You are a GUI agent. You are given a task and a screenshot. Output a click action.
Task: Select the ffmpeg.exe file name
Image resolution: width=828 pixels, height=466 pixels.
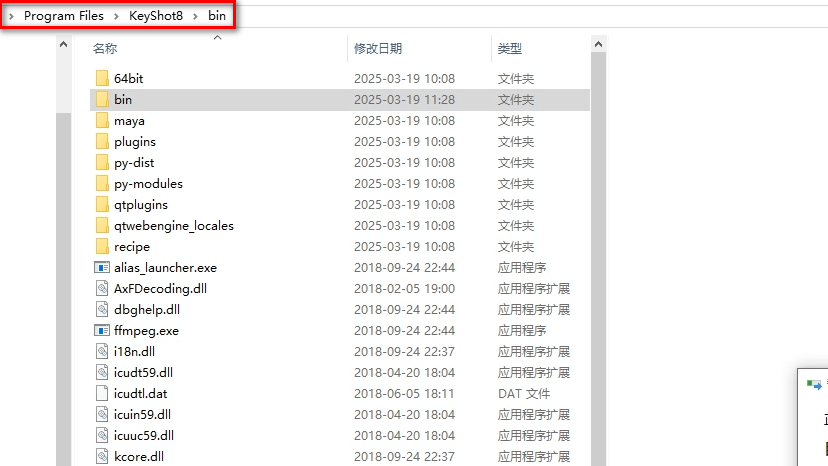(x=146, y=331)
